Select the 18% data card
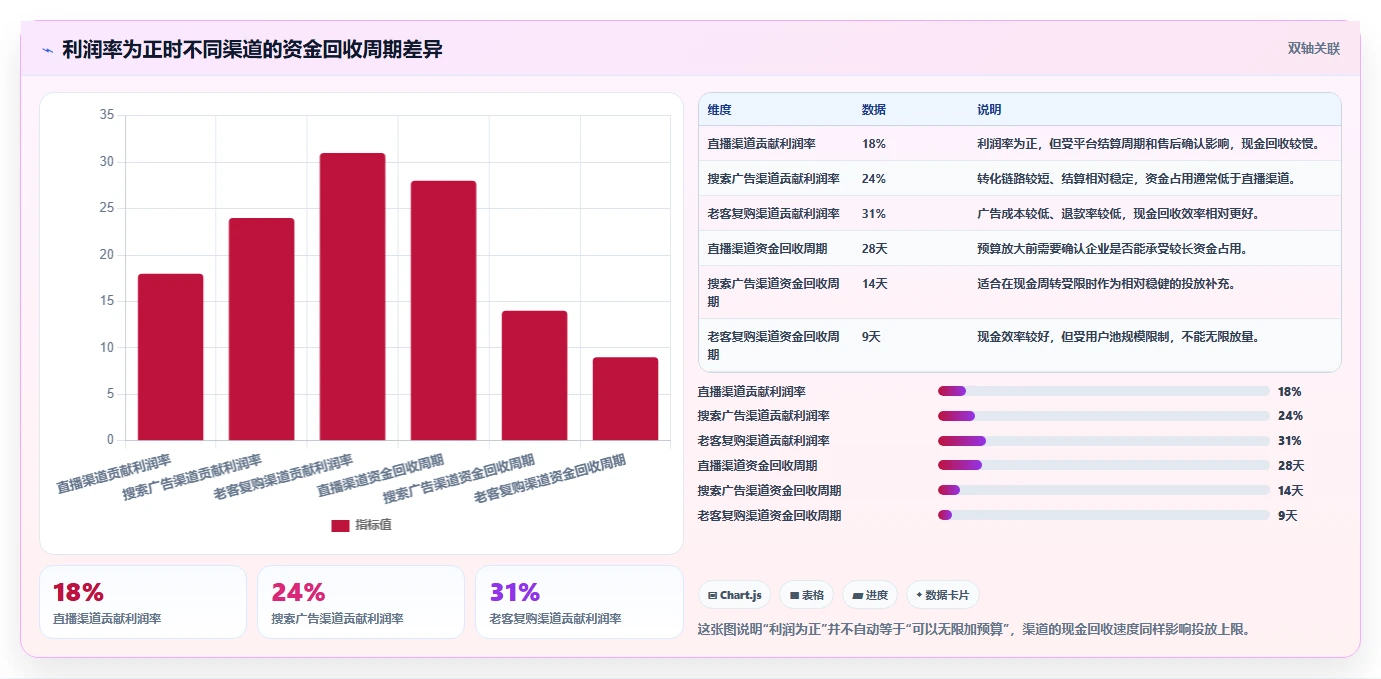 click(x=143, y=602)
